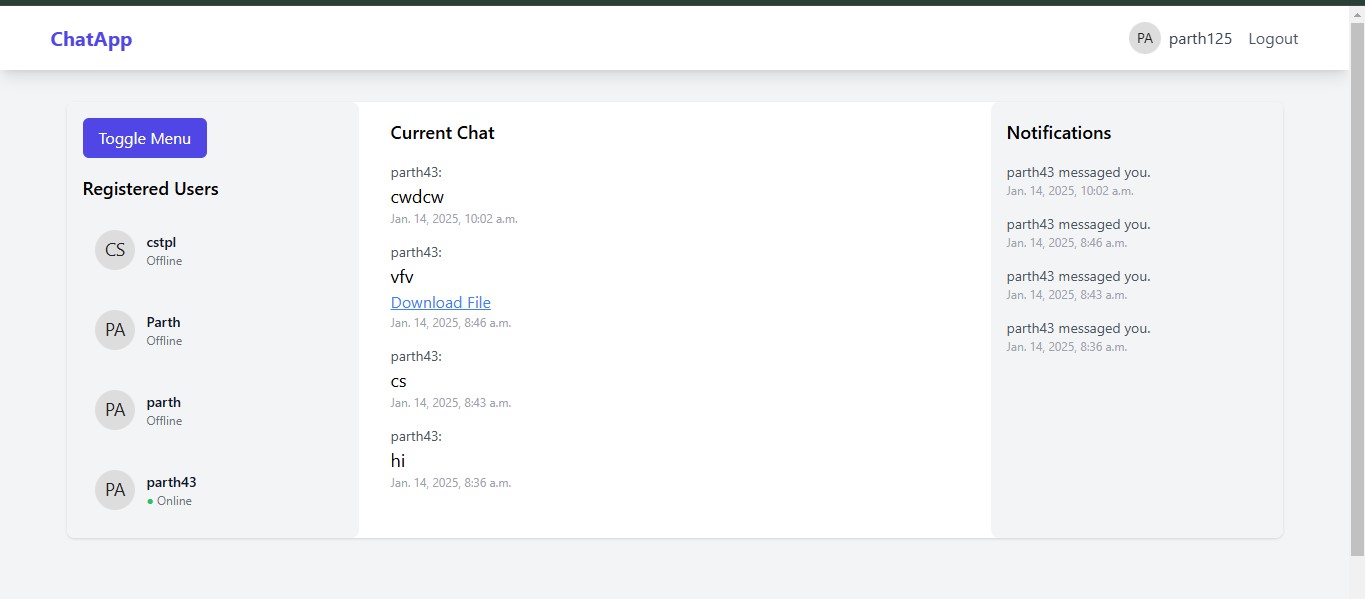This screenshot has width=1365, height=599.
Task: Click the Current Chat heading
Action: click(442, 132)
